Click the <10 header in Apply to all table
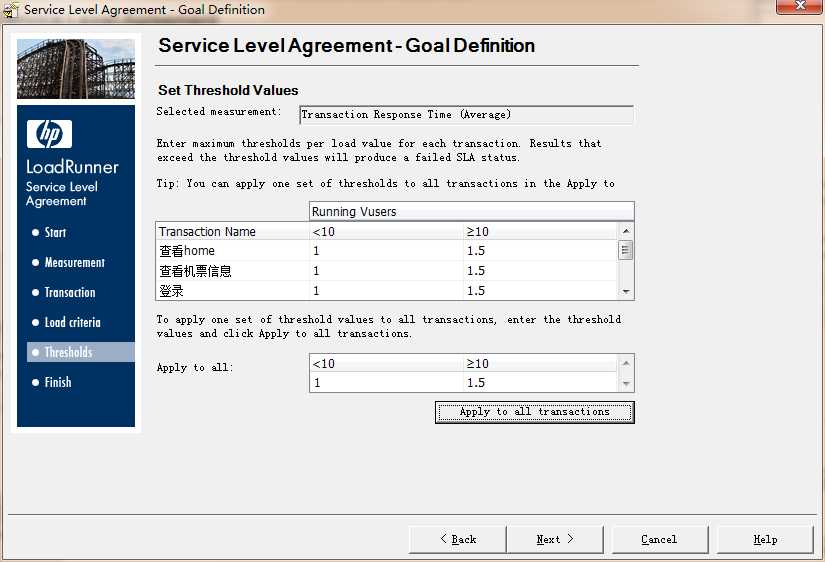825x562 pixels. click(x=386, y=364)
